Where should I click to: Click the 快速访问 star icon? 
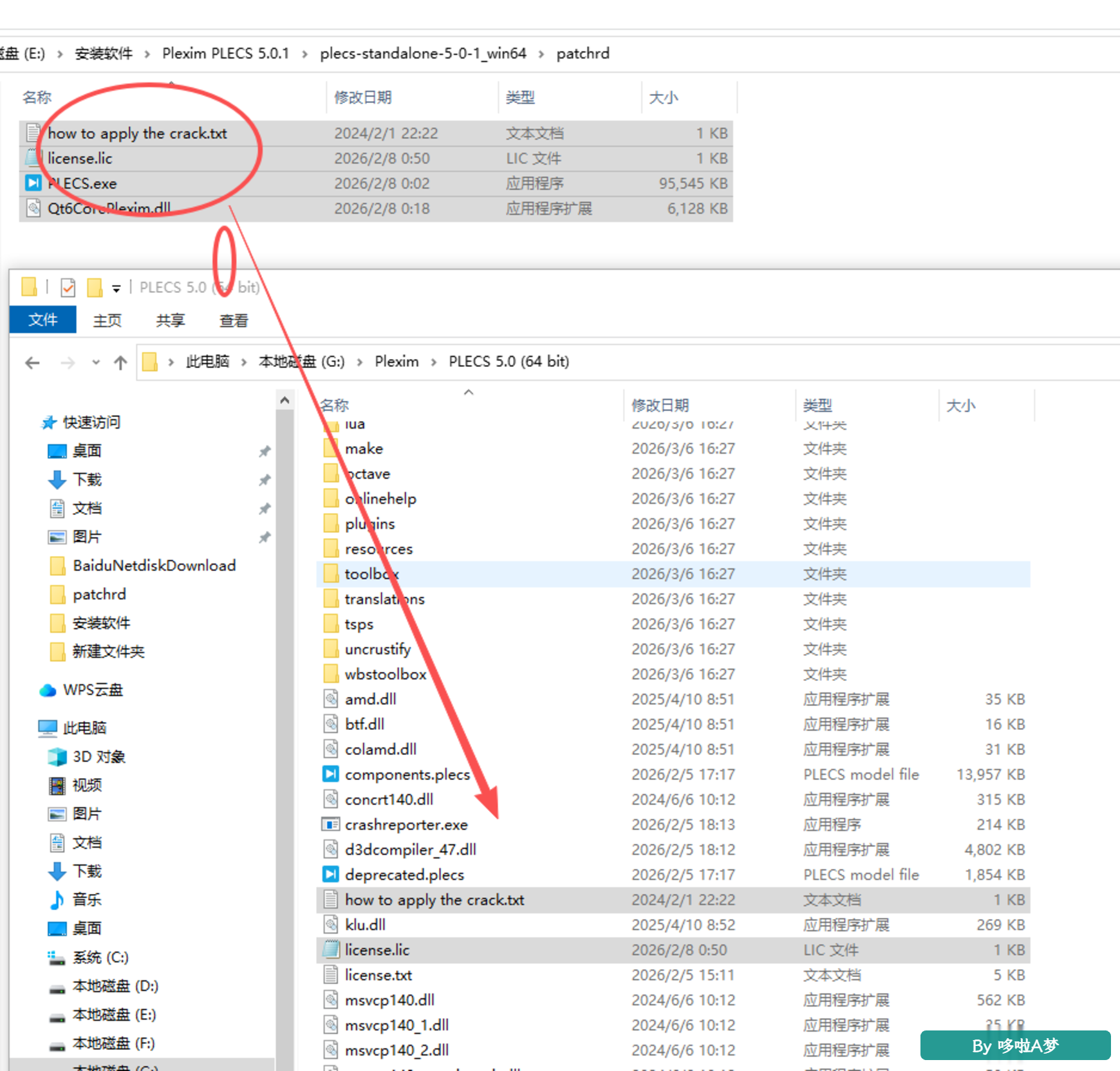[49, 423]
